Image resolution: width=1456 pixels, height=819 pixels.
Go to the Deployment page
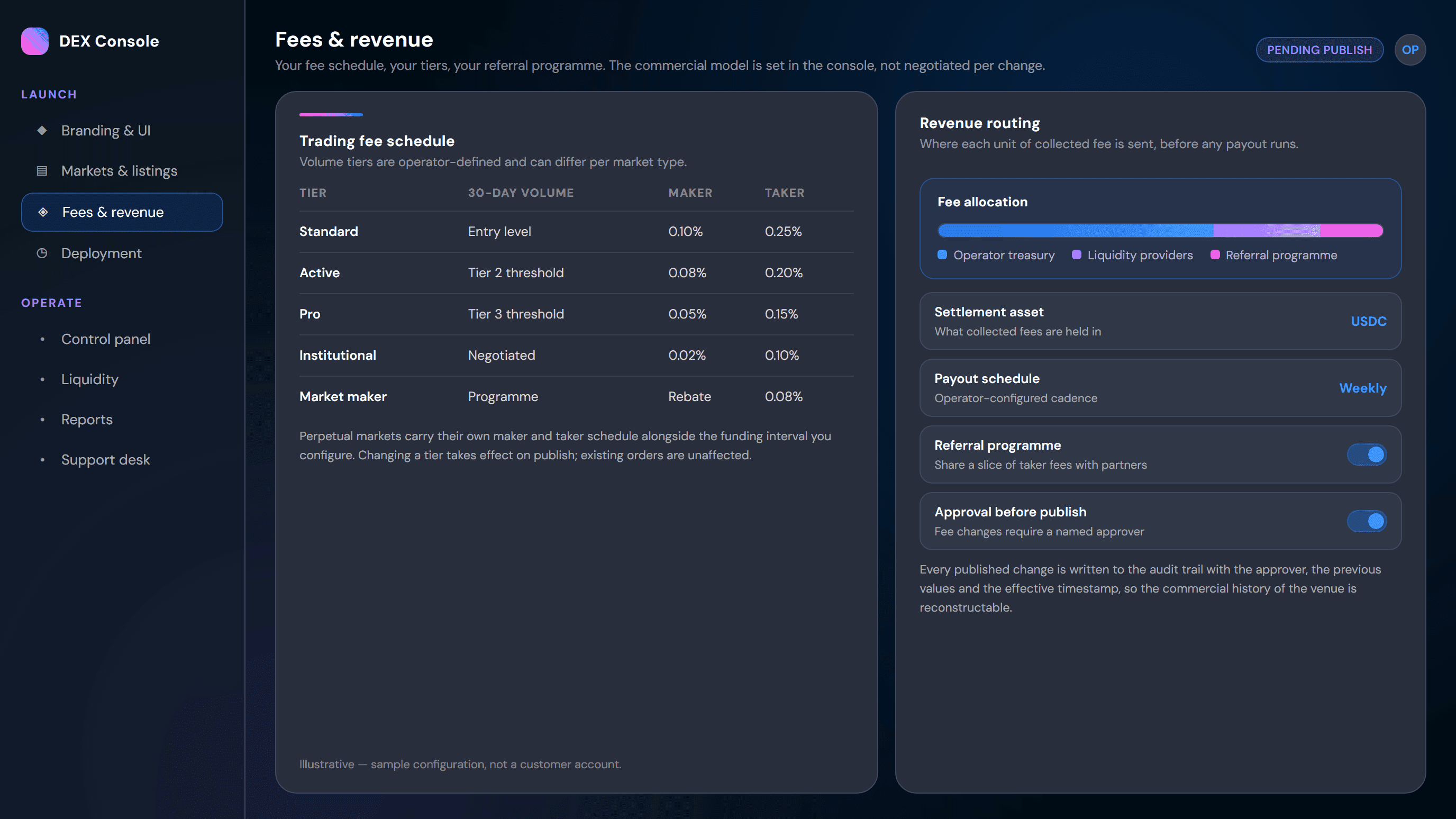point(122,253)
